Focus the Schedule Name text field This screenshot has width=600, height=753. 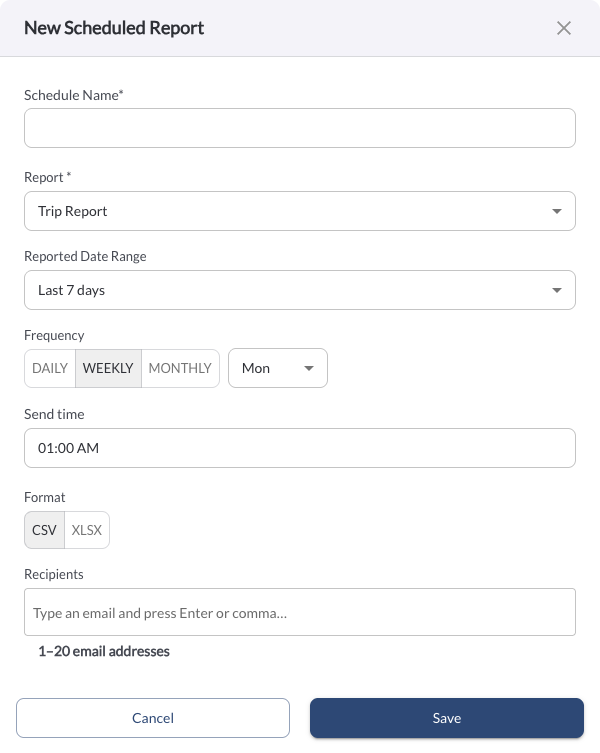click(300, 128)
